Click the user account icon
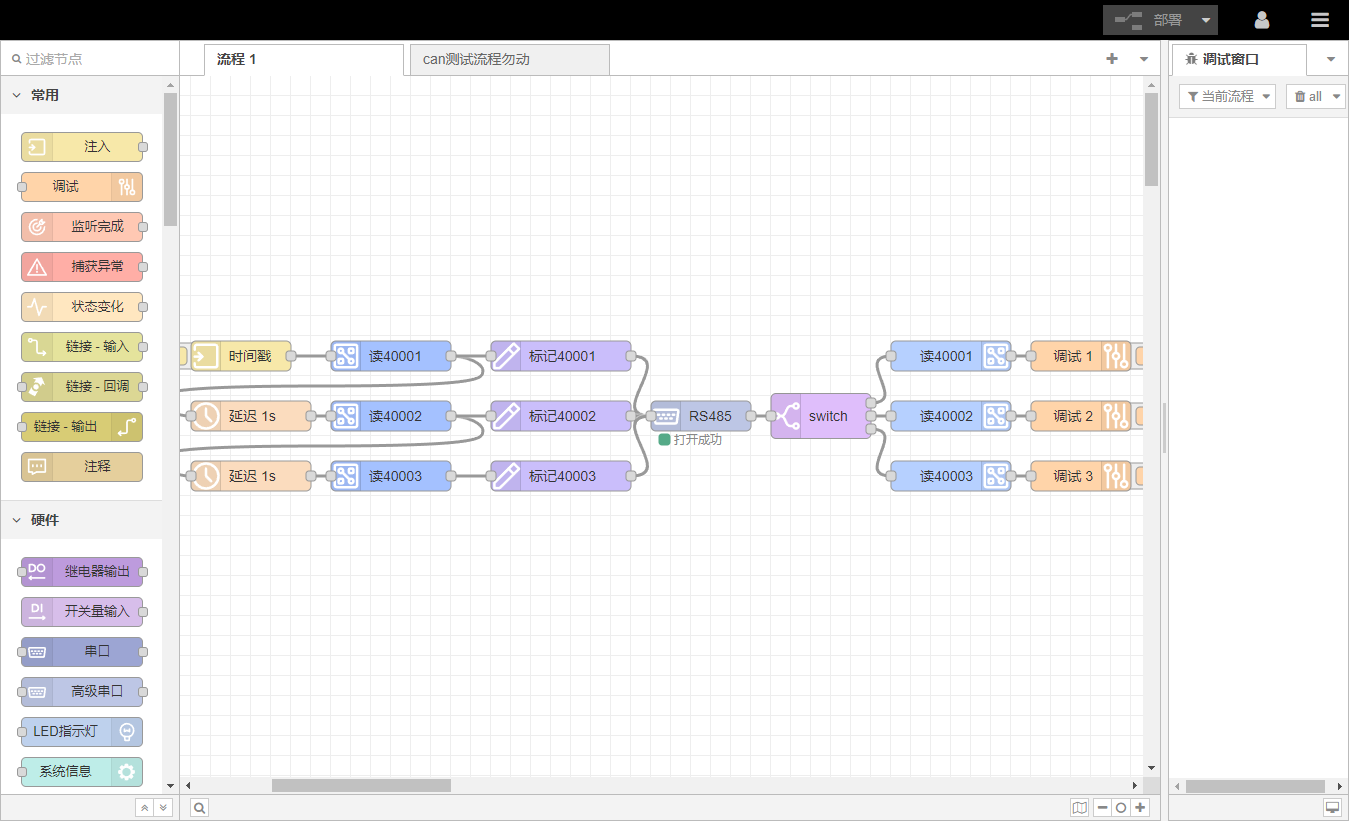1349x821 pixels. click(x=1262, y=20)
